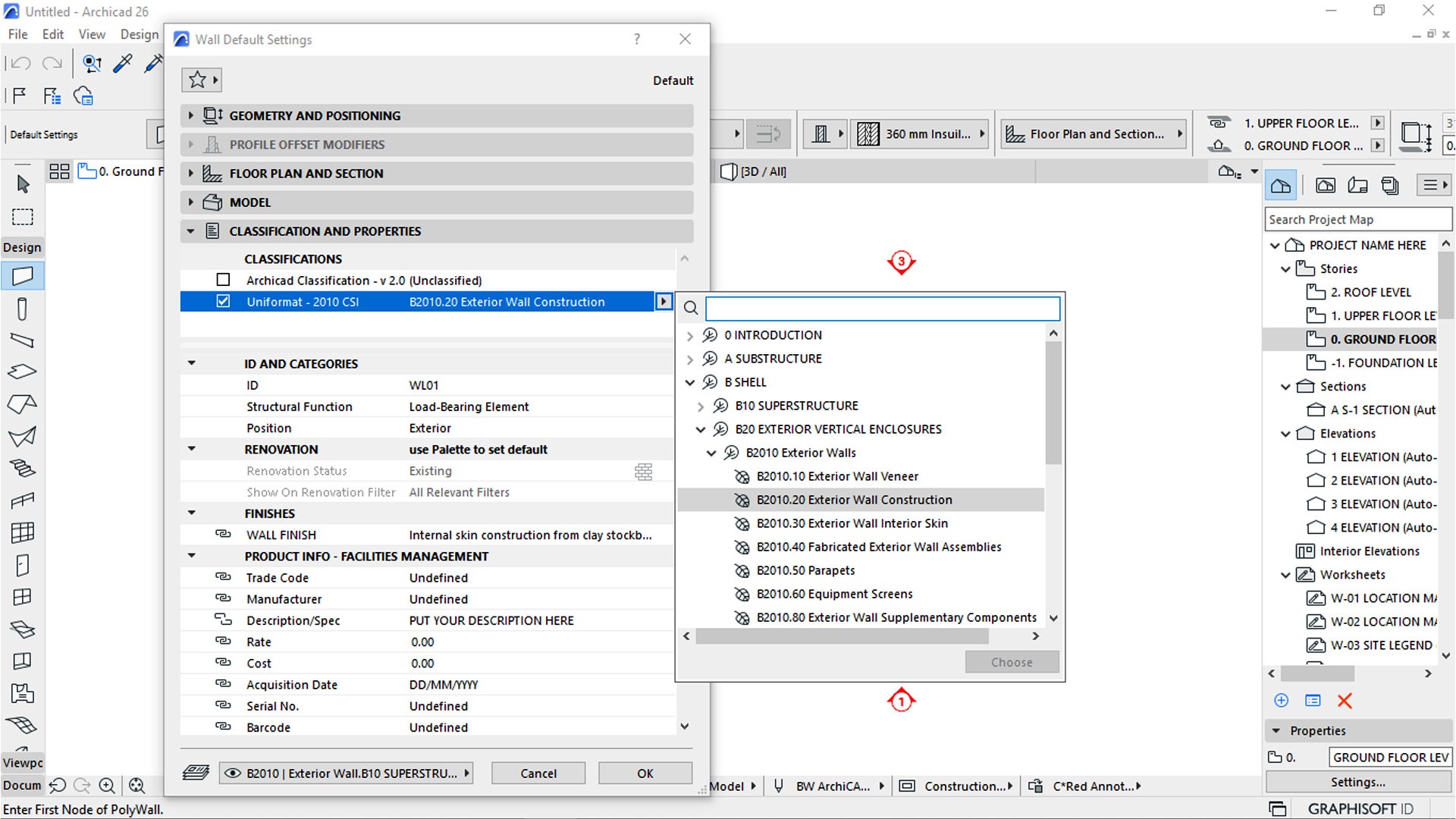Click the red X delete icon
1456x819 pixels.
click(1345, 701)
